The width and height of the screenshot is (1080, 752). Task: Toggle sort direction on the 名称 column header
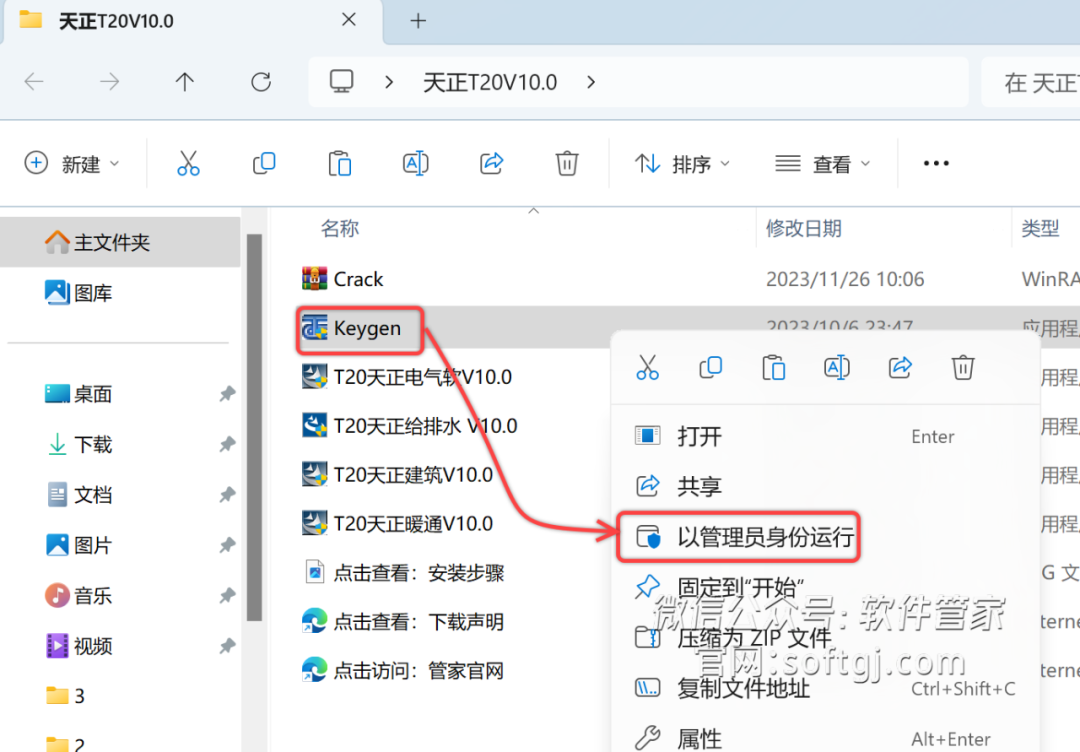coord(340,228)
